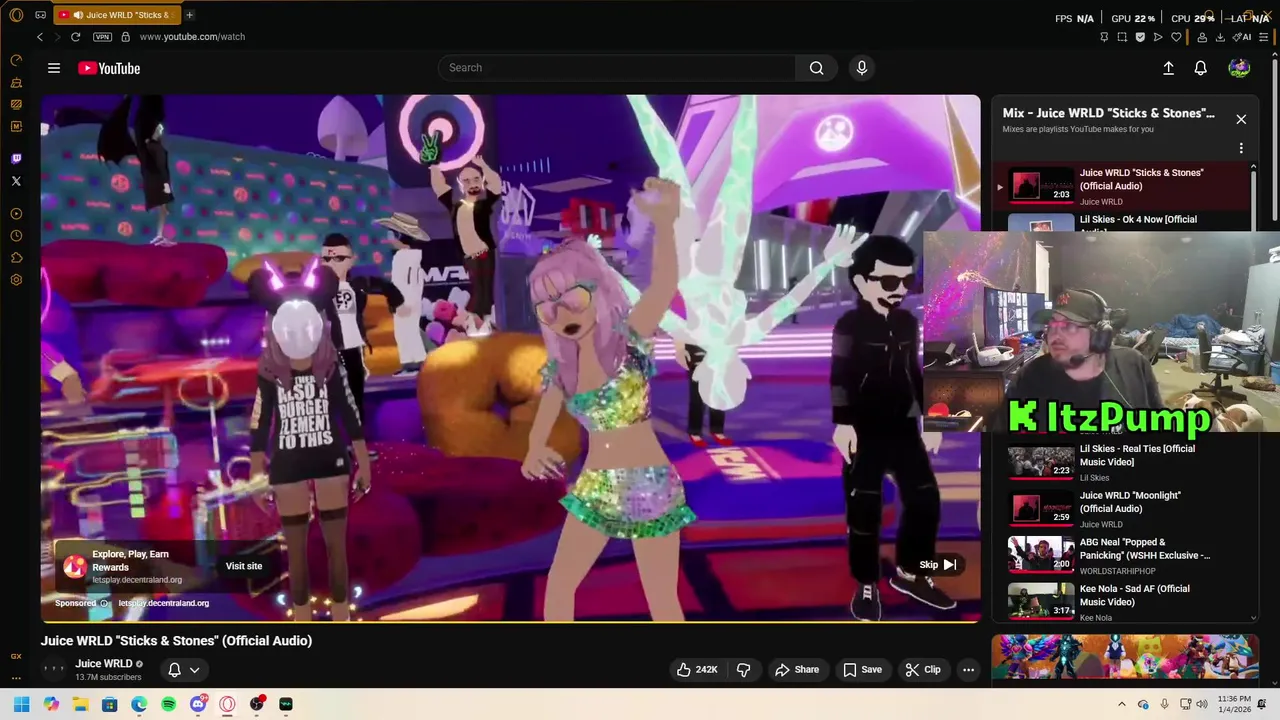Open Mix playlist three-dot options
Viewport: 1280px width, 720px height.
tap(1241, 148)
